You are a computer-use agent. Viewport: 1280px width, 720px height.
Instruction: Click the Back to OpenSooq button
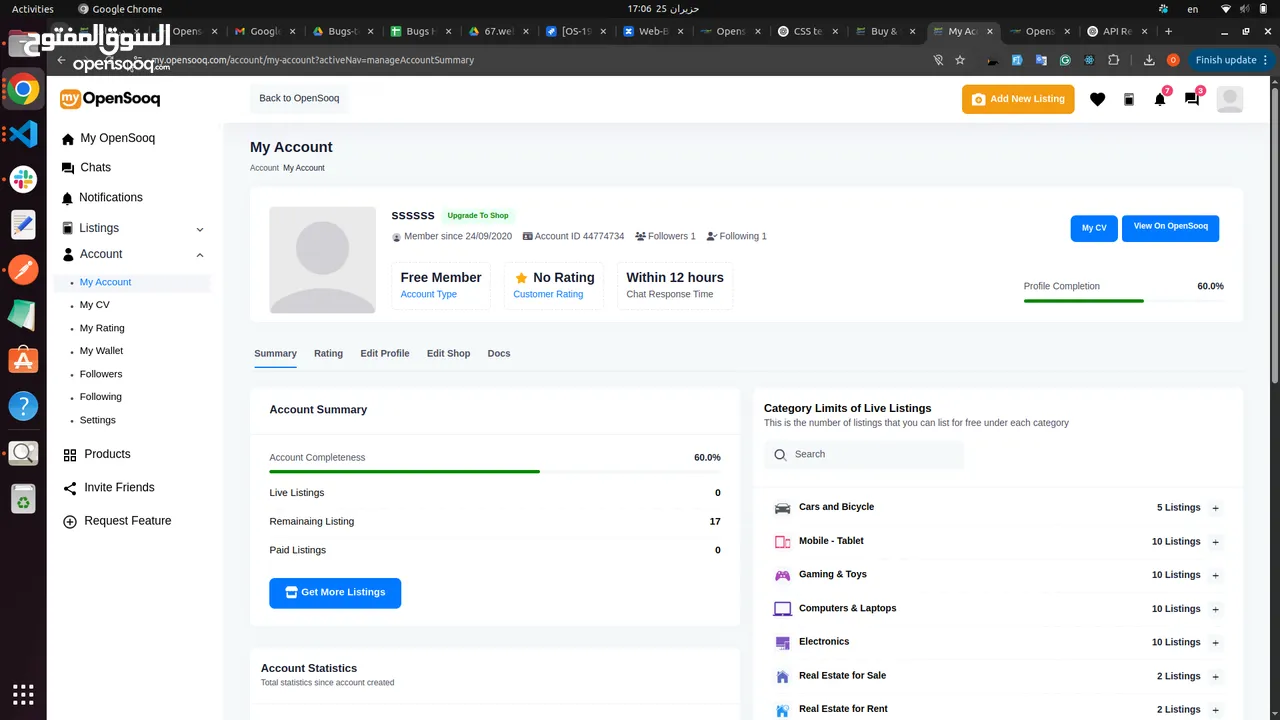coord(299,98)
